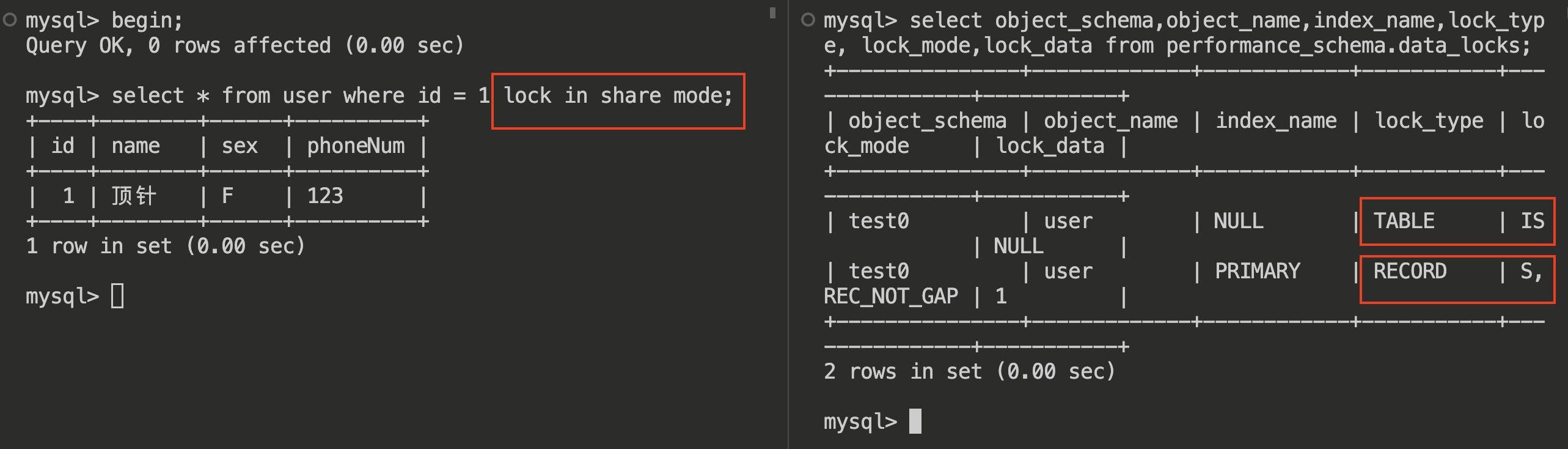Click the "REC_NOT_GAP" lock mode text
Screen dimensions: 1568x449
(x=891, y=297)
